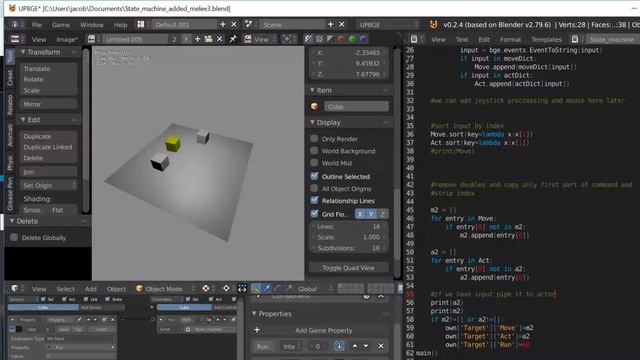Click the Join button
This screenshot has height=360, width=640.
coord(48,172)
